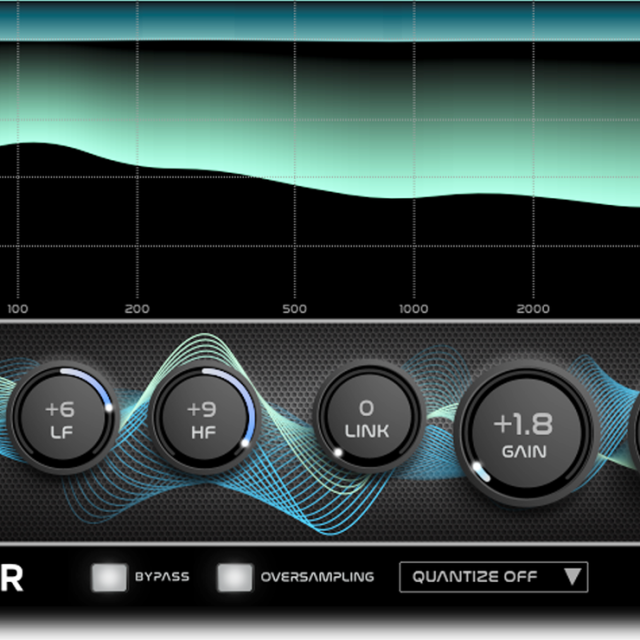Click the 500 frequency axis label
Viewport: 640px width, 640px height.
[x=294, y=309]
